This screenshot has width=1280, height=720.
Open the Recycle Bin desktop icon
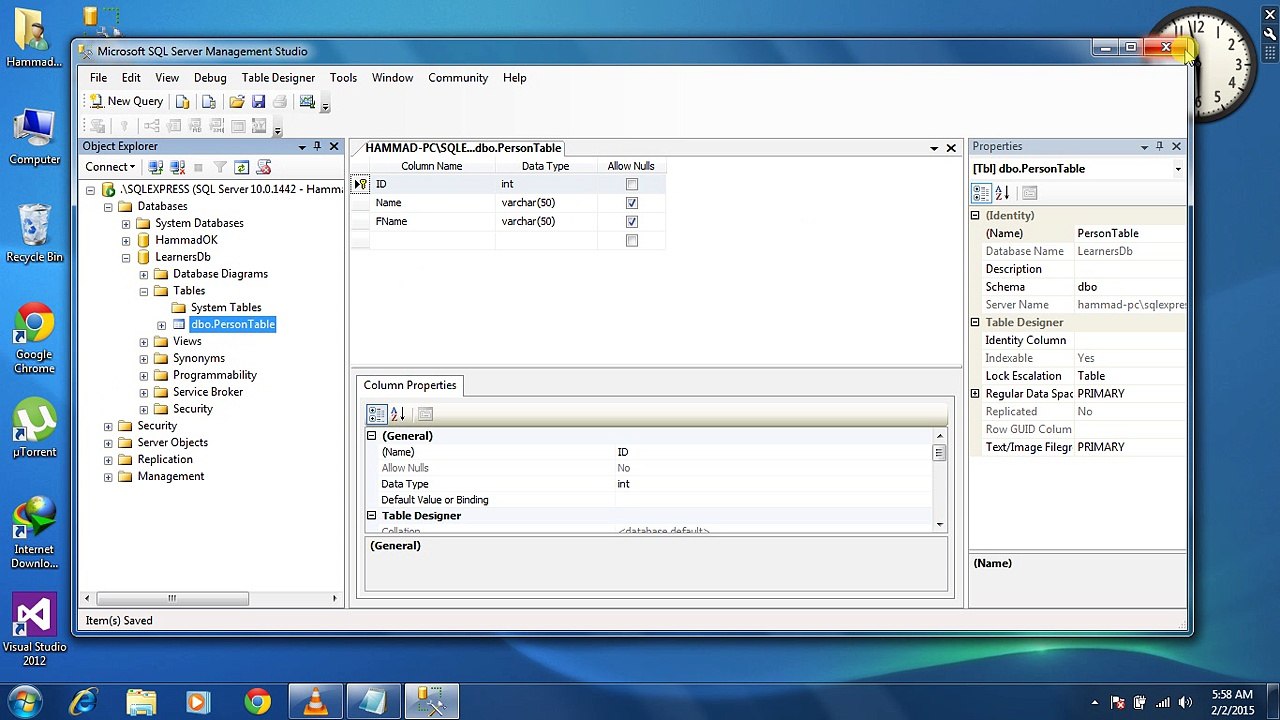pos(34,233)
